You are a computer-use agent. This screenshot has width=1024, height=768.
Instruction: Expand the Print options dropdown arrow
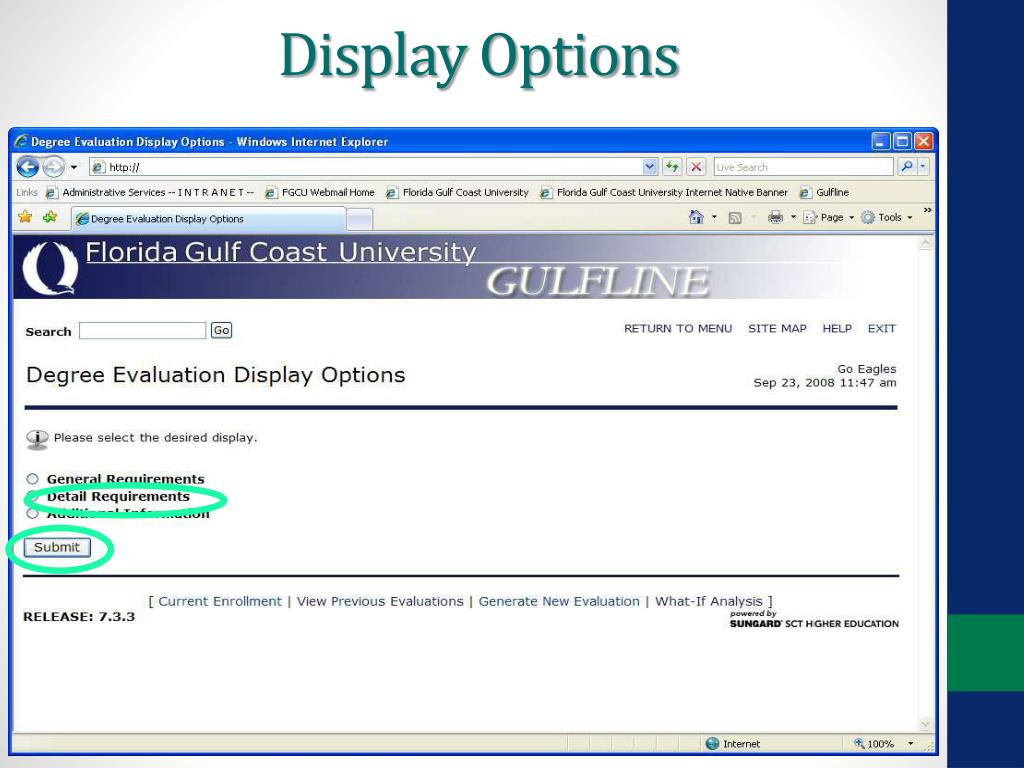pyautogui.click(x=793, y=217)
